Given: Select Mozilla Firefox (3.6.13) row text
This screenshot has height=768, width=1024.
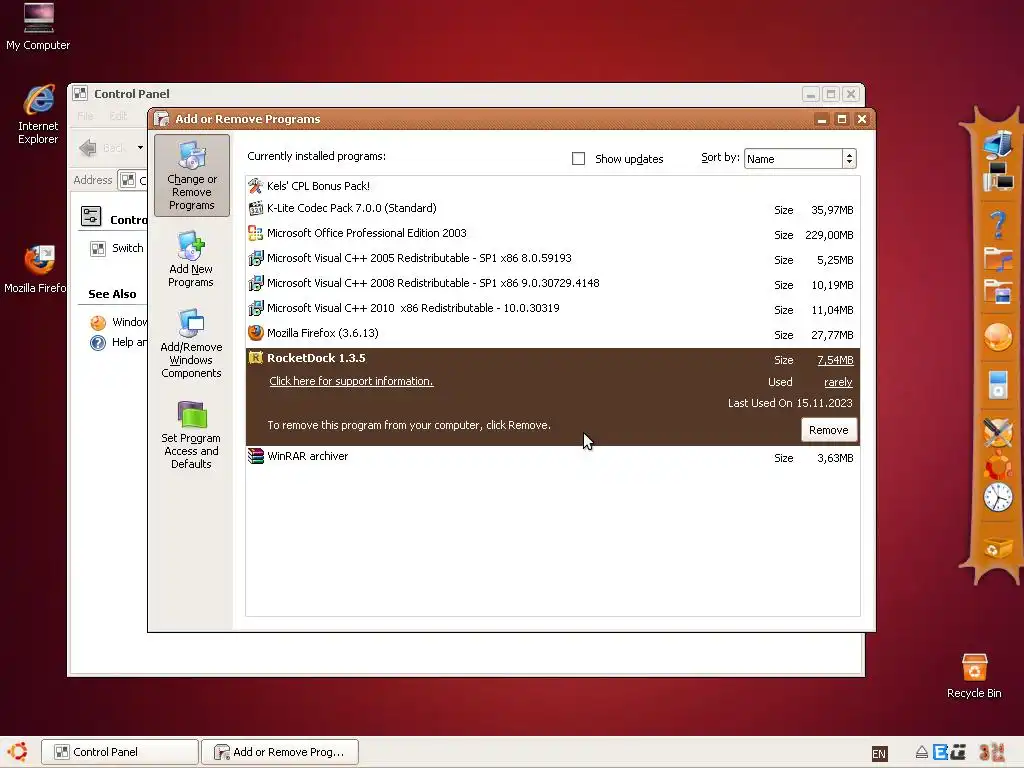Looking at the screenshot, I should [x=323, y=333].
